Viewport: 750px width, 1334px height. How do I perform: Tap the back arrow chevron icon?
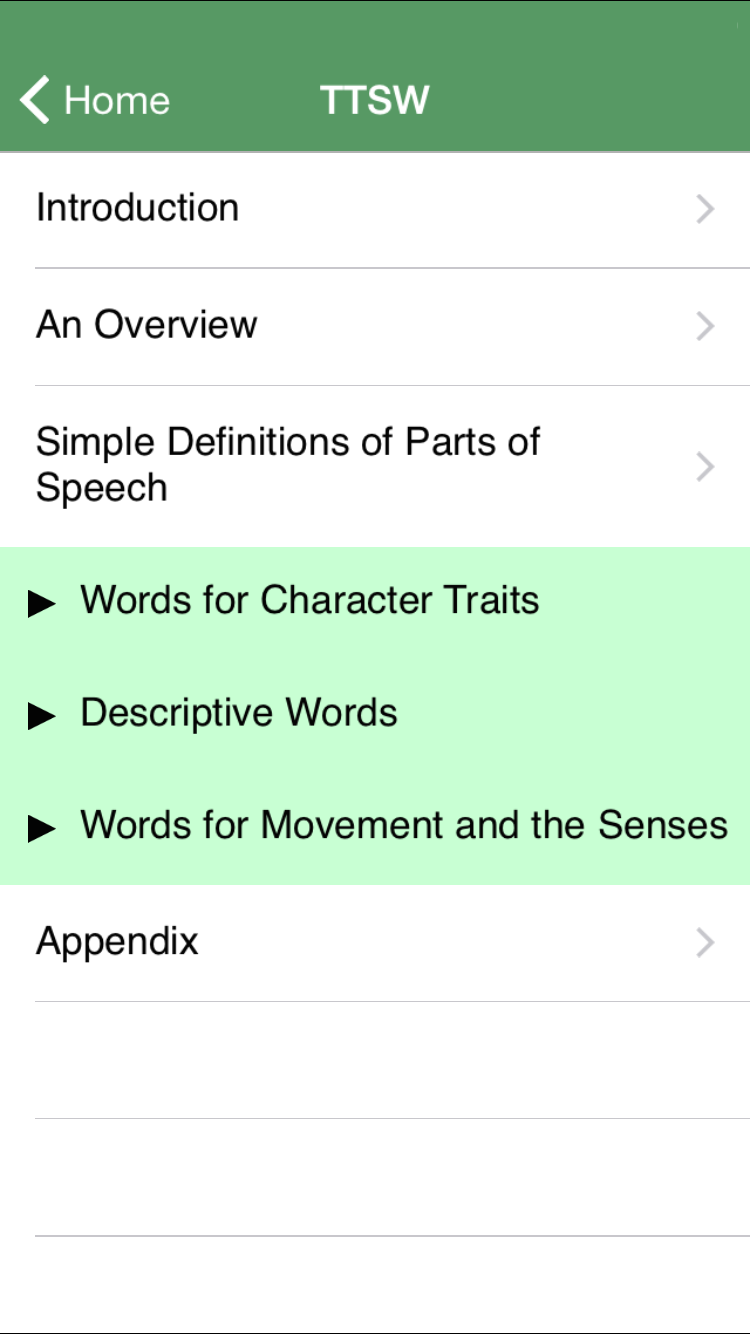pyautogui.click(x=35, y=101)
